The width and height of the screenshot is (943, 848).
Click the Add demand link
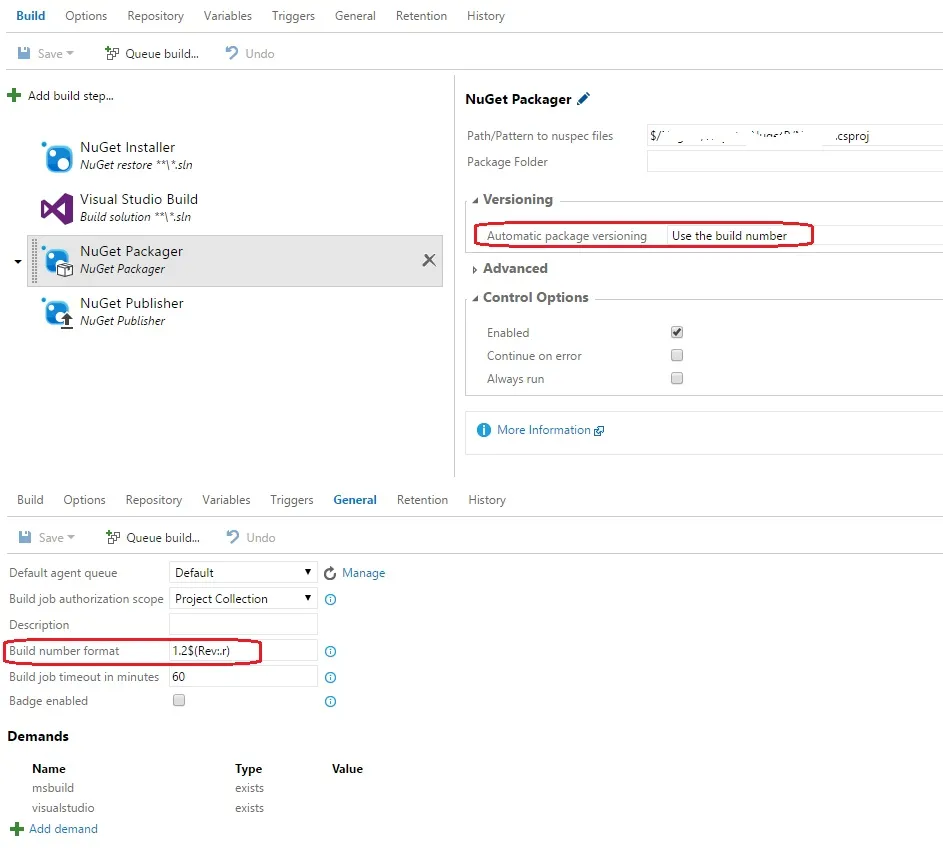click(63, 829)
